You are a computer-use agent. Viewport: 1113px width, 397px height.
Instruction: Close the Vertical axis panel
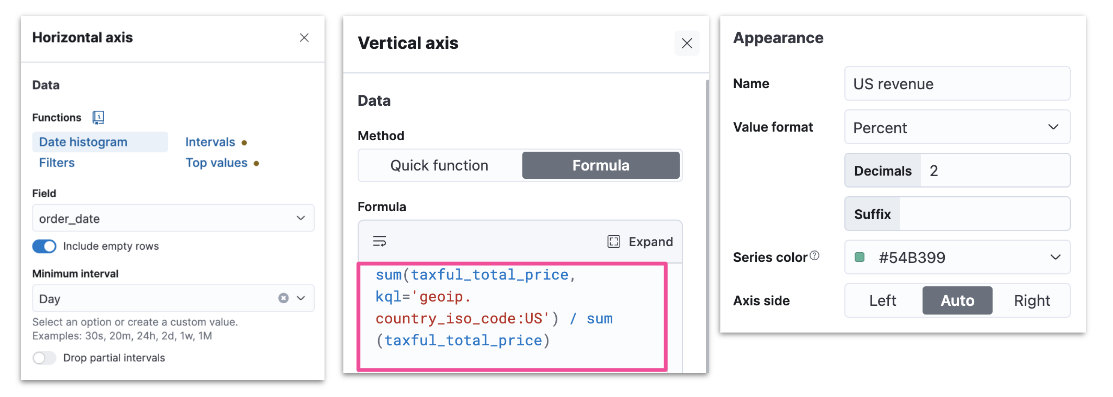point(686,43)
